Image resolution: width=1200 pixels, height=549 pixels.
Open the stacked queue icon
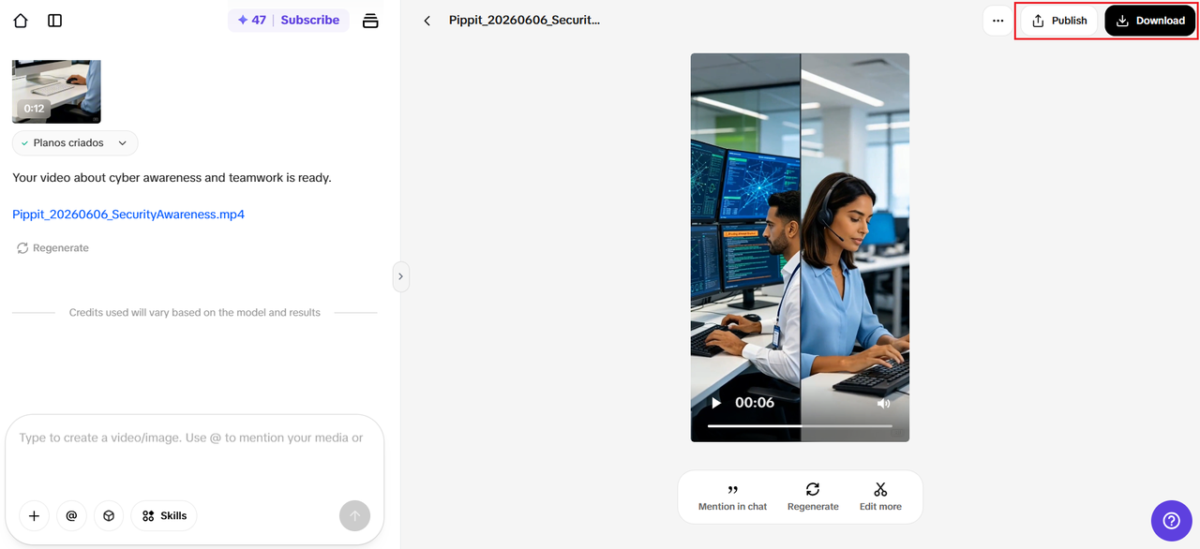coord(370,20)
